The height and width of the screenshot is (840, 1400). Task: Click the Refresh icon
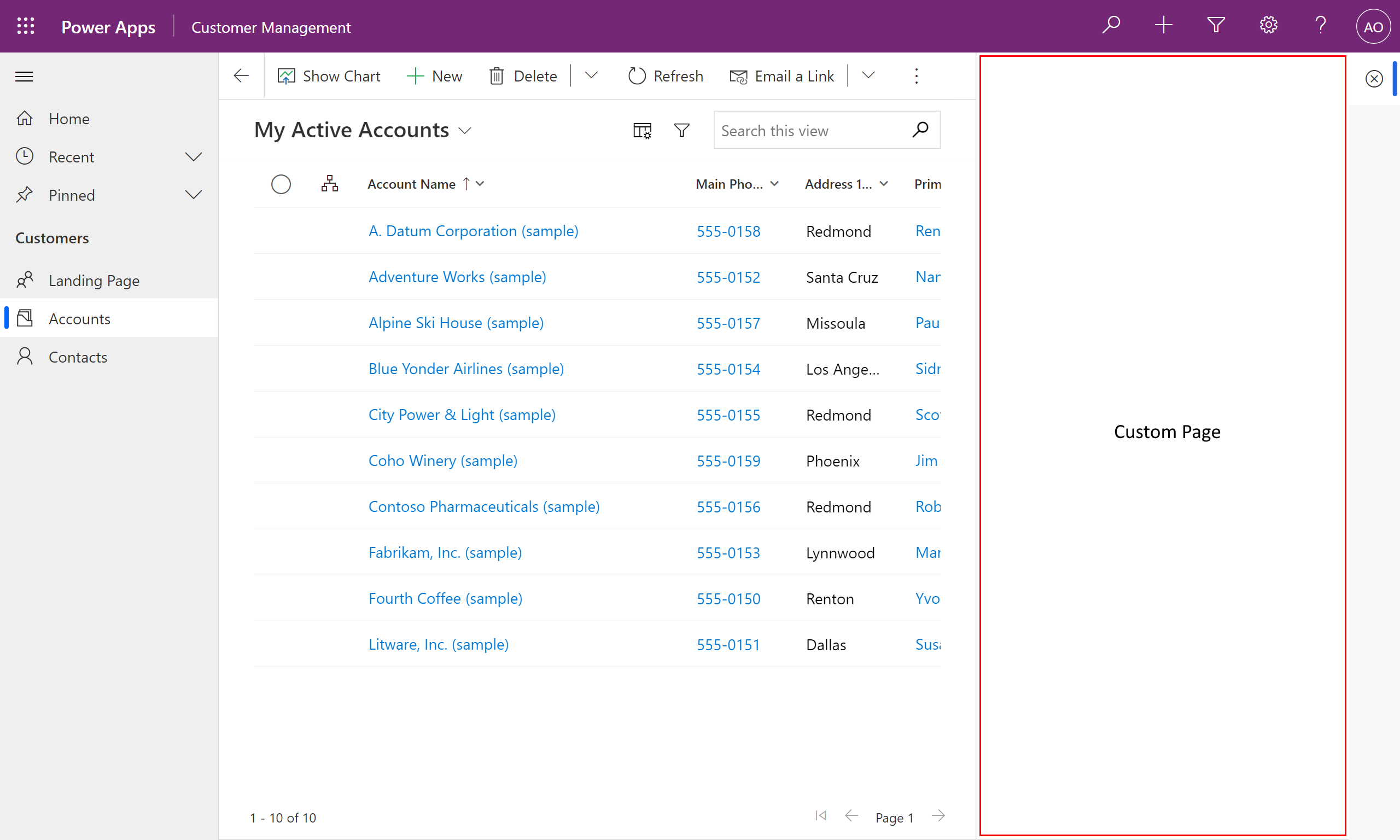(635, 76)
